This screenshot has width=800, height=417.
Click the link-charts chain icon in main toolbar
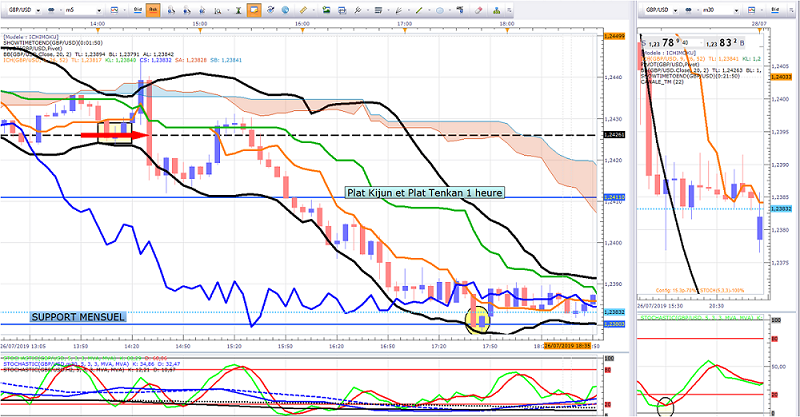click(x=52, y=10)
